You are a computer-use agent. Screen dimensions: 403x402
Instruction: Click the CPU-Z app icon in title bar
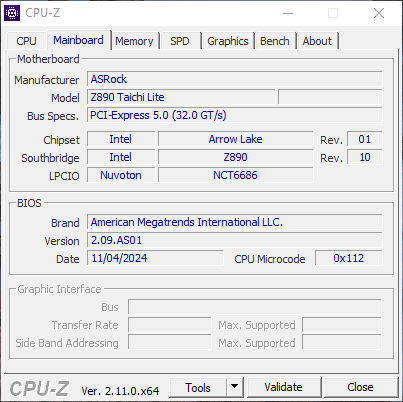(x=12, y=13)
